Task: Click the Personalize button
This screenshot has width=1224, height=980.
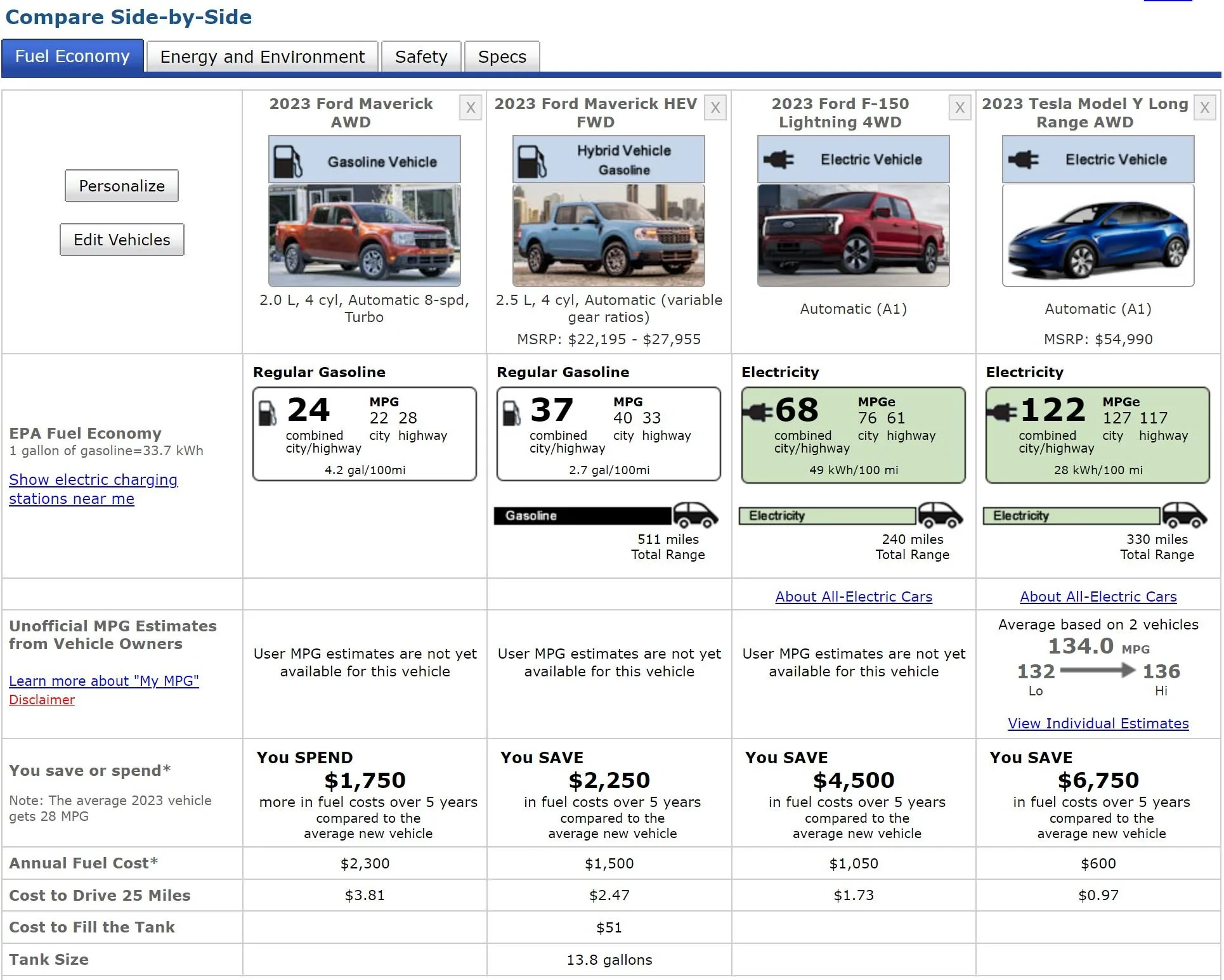Action: pyautogui.click(x=122, y=186)
